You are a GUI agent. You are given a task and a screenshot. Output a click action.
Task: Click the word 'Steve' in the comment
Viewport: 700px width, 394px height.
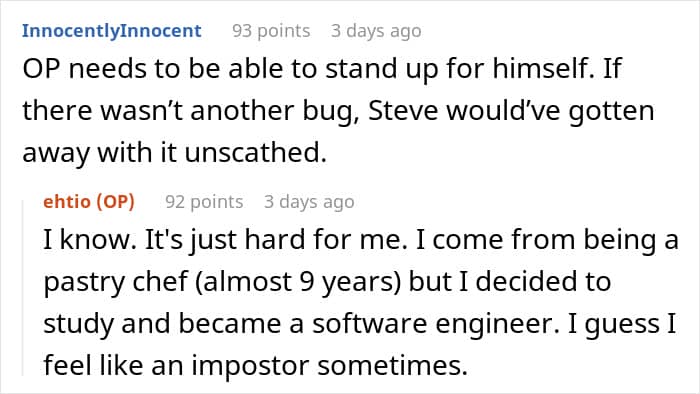point(403,111)
